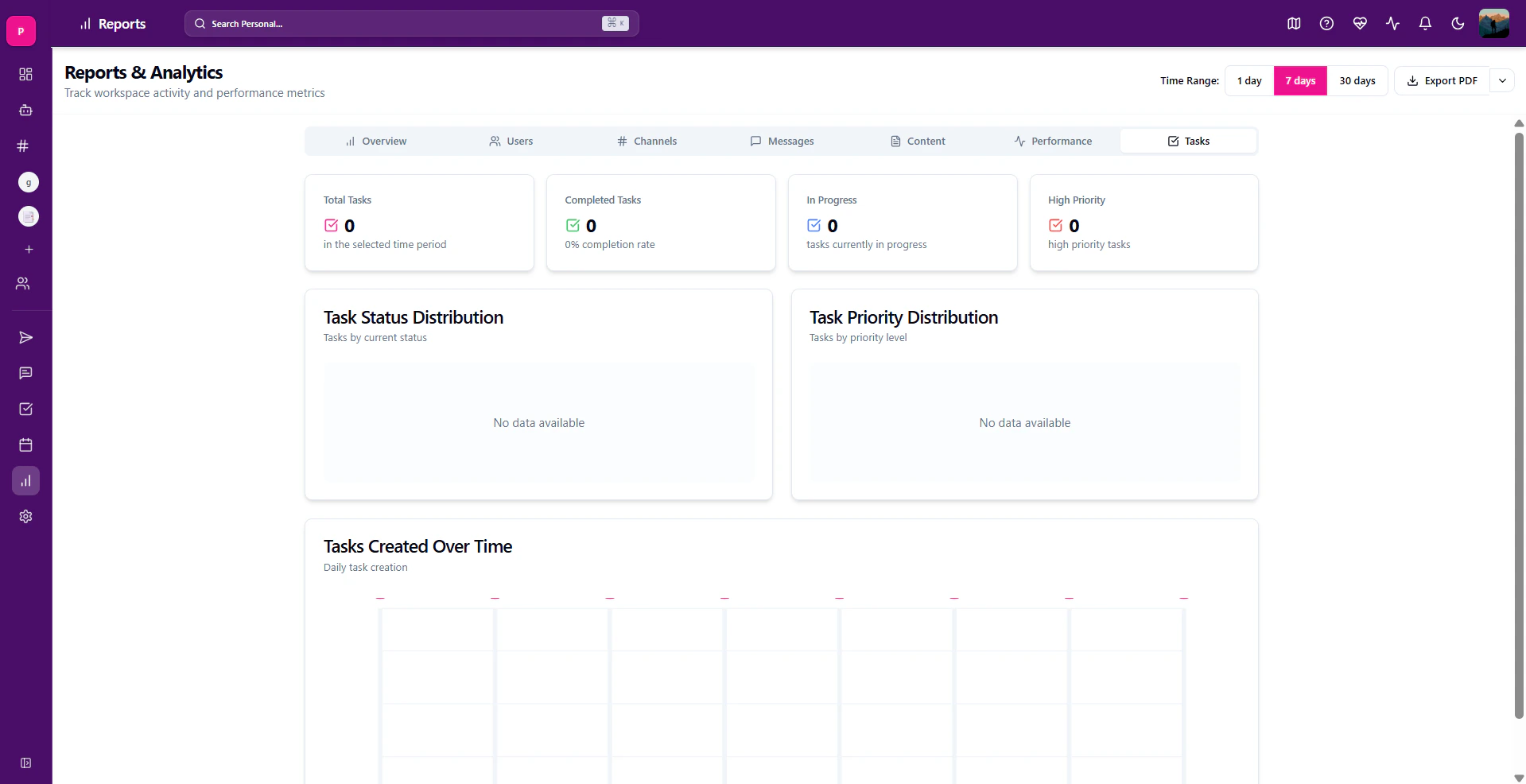Switch to the Messages tab
The width and height of the screenshot is (1526, 784).
(x=782, y=142)
